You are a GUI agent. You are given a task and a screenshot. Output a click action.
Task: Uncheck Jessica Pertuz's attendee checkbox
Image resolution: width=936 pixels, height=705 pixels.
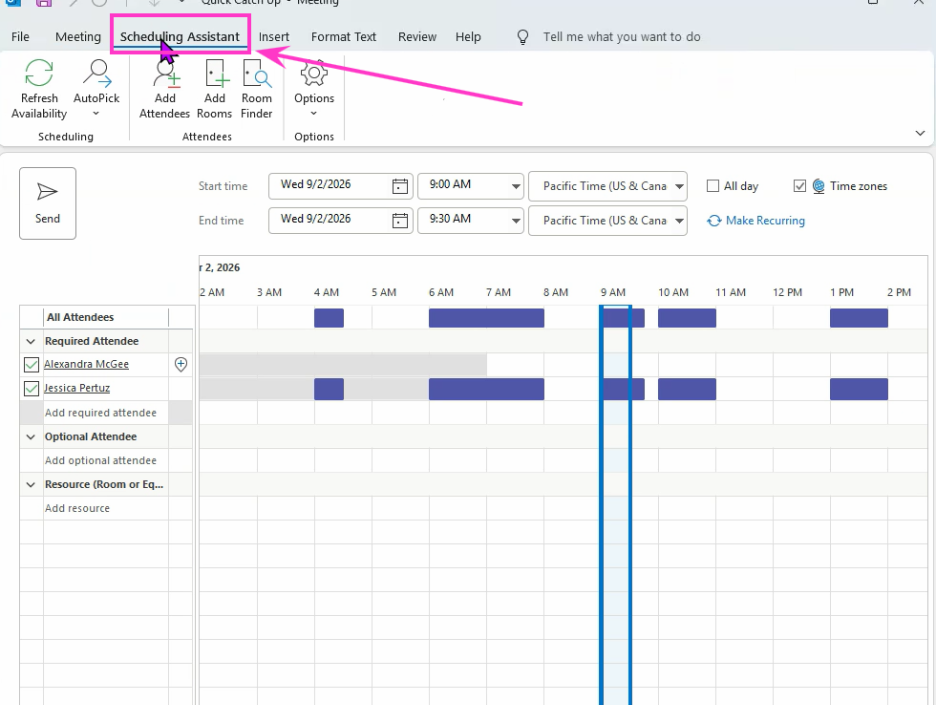(x=32, y=388)
